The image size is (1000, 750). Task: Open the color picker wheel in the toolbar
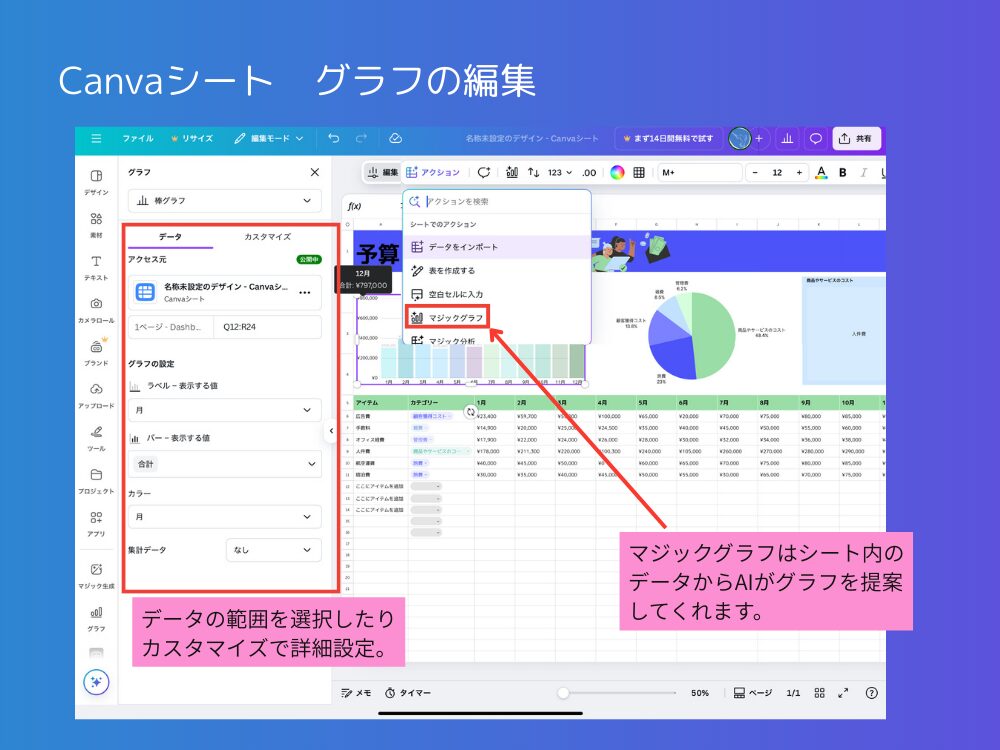tap(616, 172)
